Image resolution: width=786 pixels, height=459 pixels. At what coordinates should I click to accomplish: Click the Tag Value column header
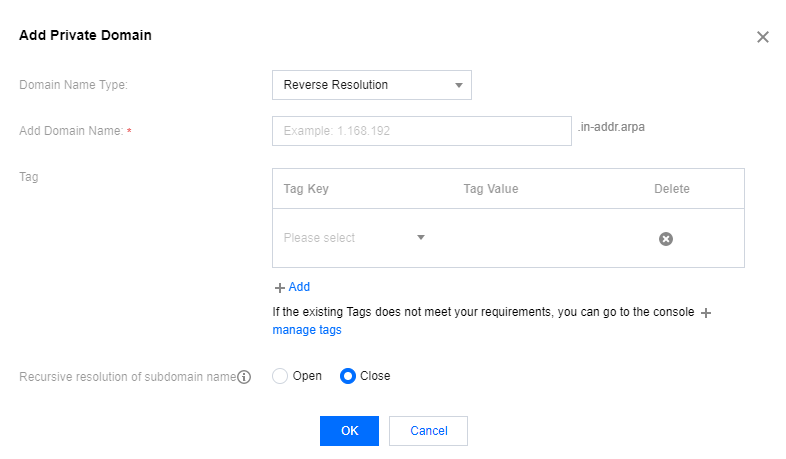click(491, 189)
